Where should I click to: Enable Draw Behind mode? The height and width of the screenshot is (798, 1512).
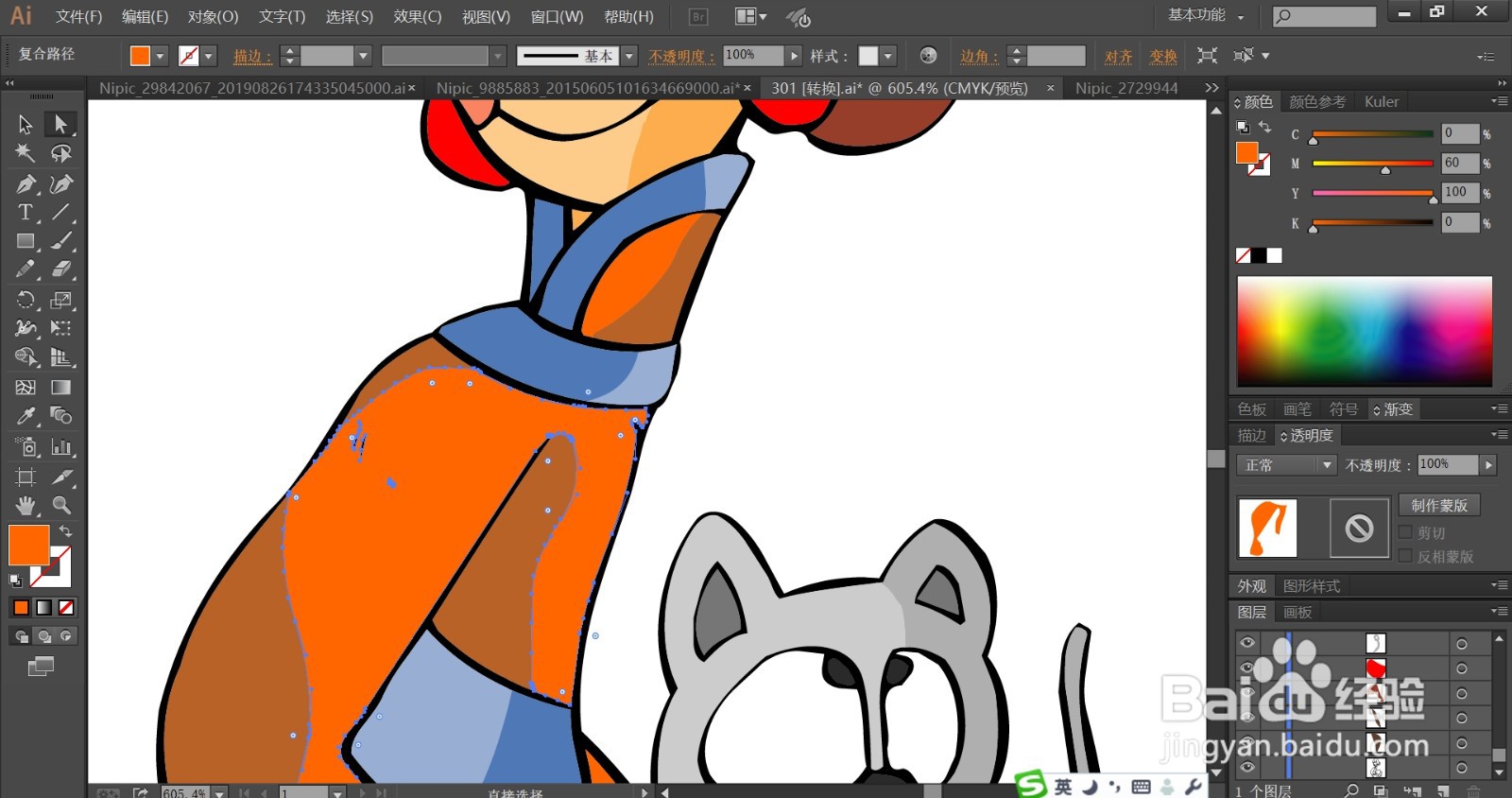[43, 636]
